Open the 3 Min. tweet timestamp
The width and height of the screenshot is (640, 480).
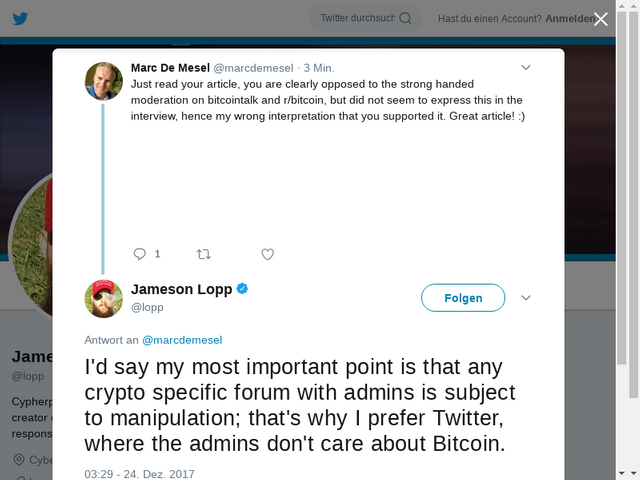pyautogui.click(x=319, y=68)
